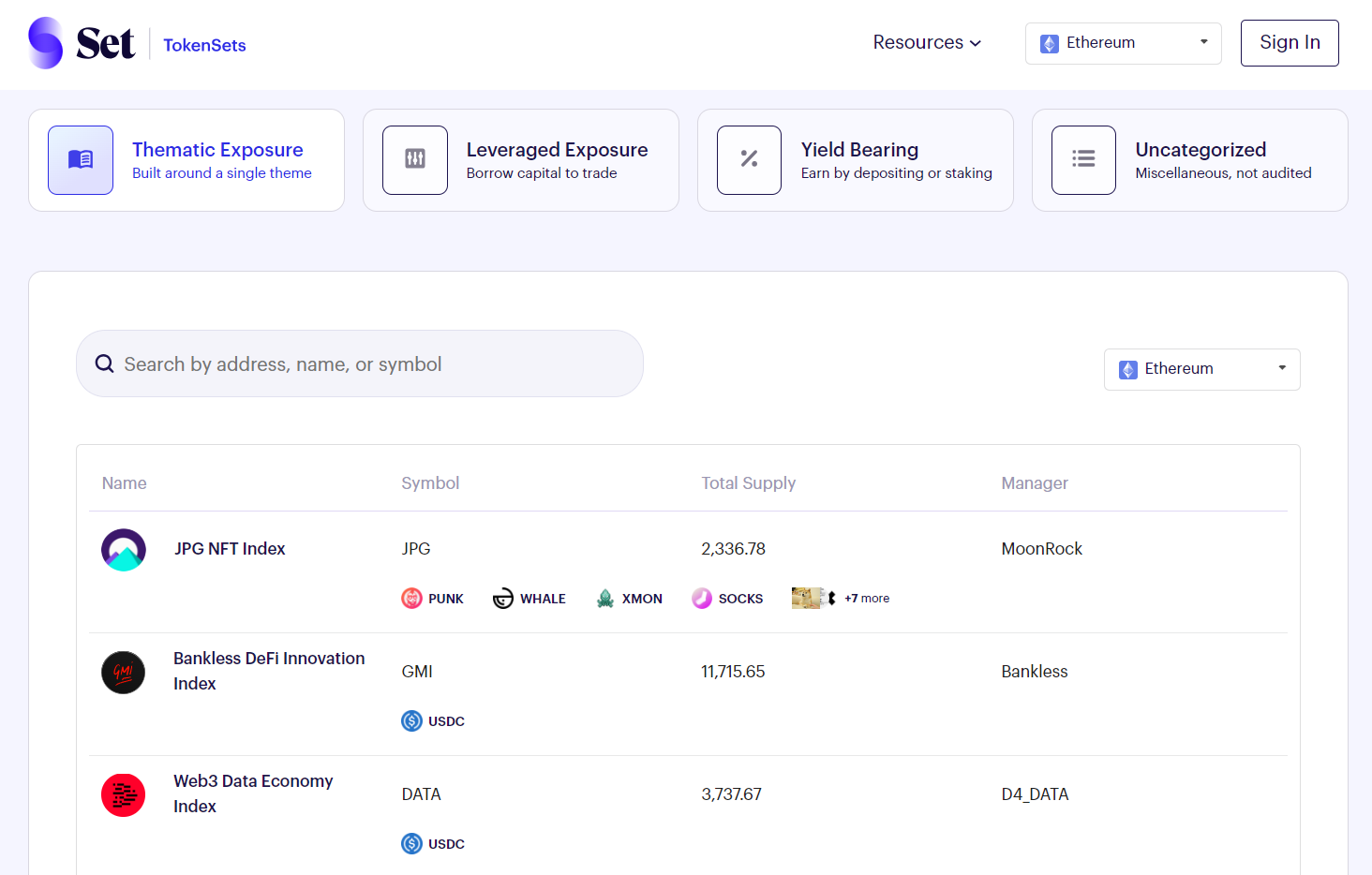Click the token thumbnail before +7 more
1372x875 pixels.
(808, 598)
